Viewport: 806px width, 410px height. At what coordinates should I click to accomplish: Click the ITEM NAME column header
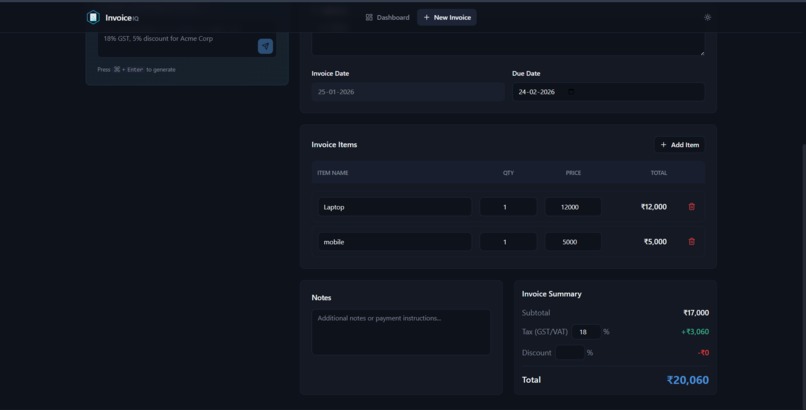coord(333,173)
